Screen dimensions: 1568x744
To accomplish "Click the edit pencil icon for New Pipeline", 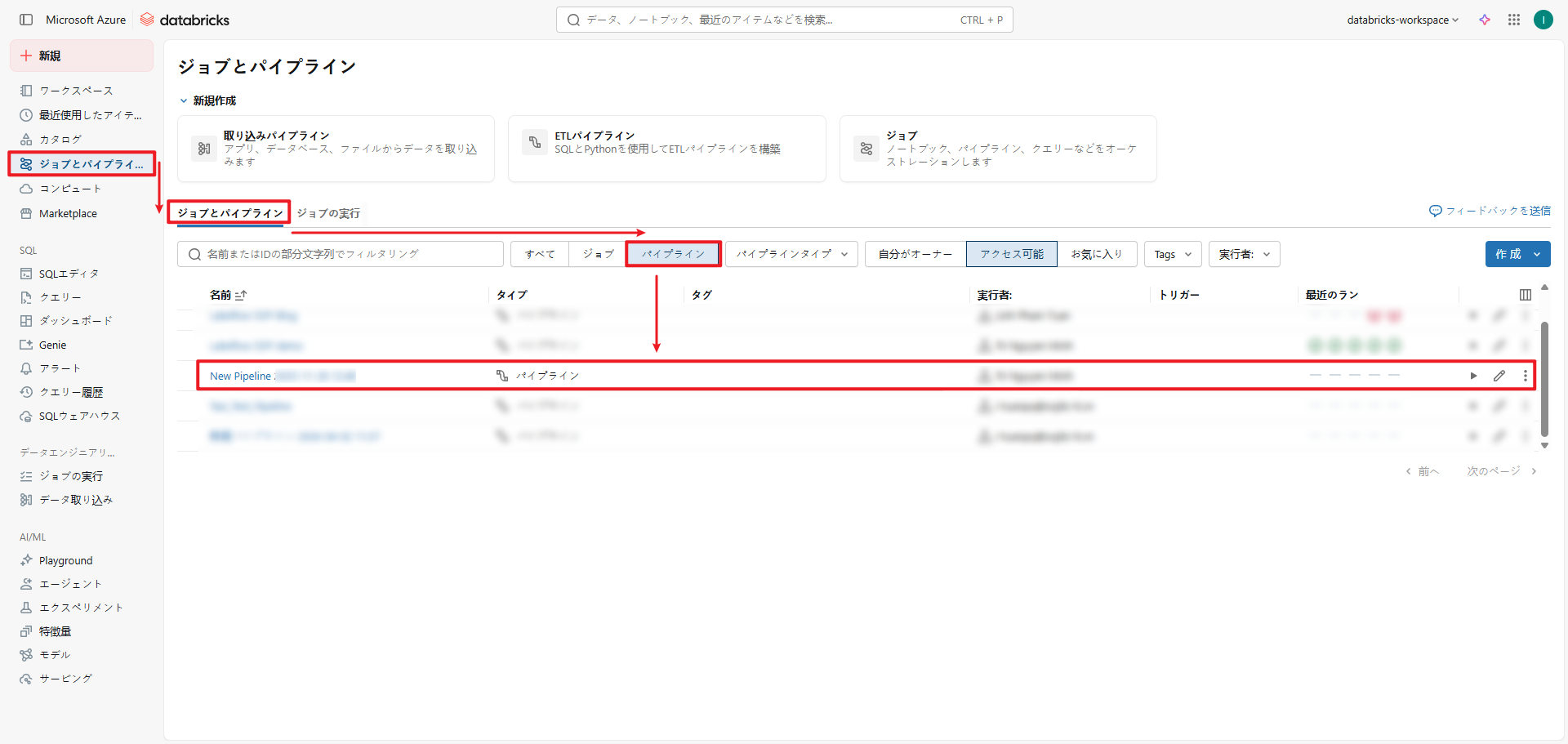I will coord(1499,376).
